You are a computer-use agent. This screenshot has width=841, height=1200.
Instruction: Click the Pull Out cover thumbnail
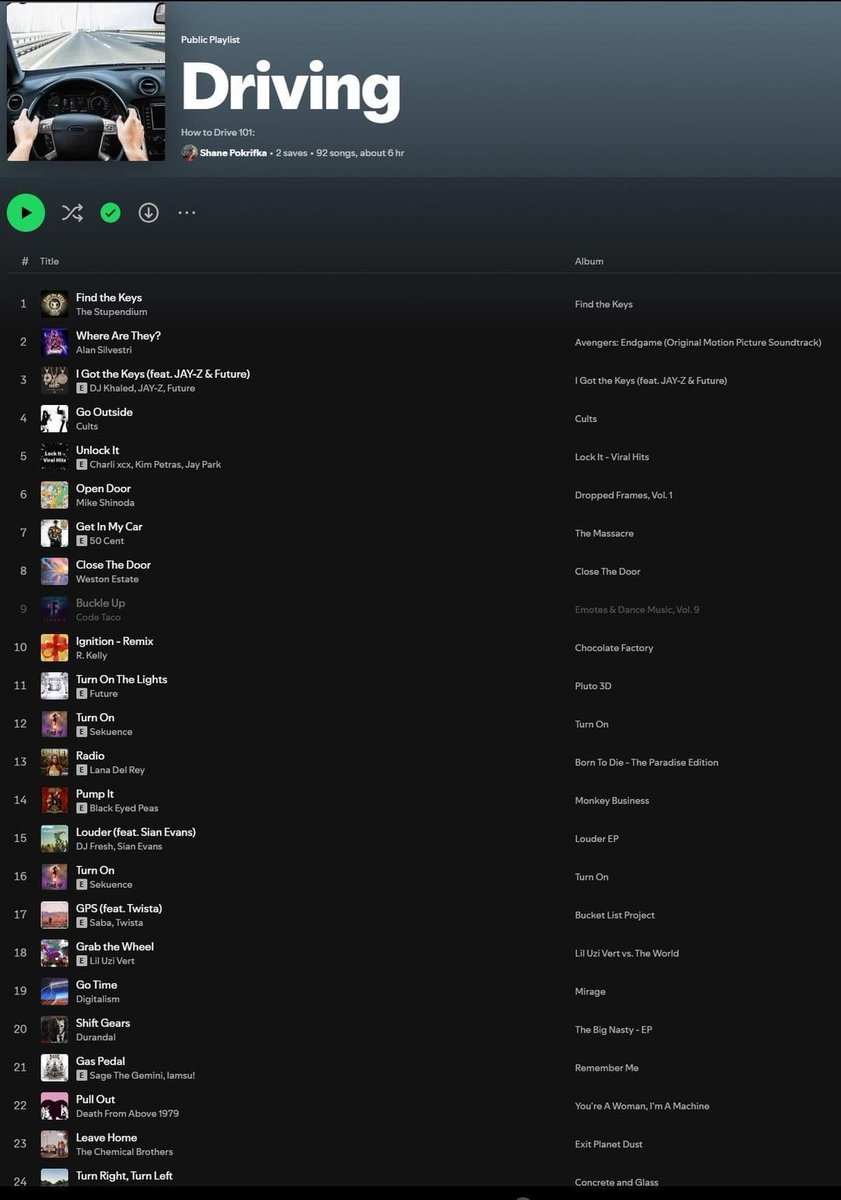54,1106
